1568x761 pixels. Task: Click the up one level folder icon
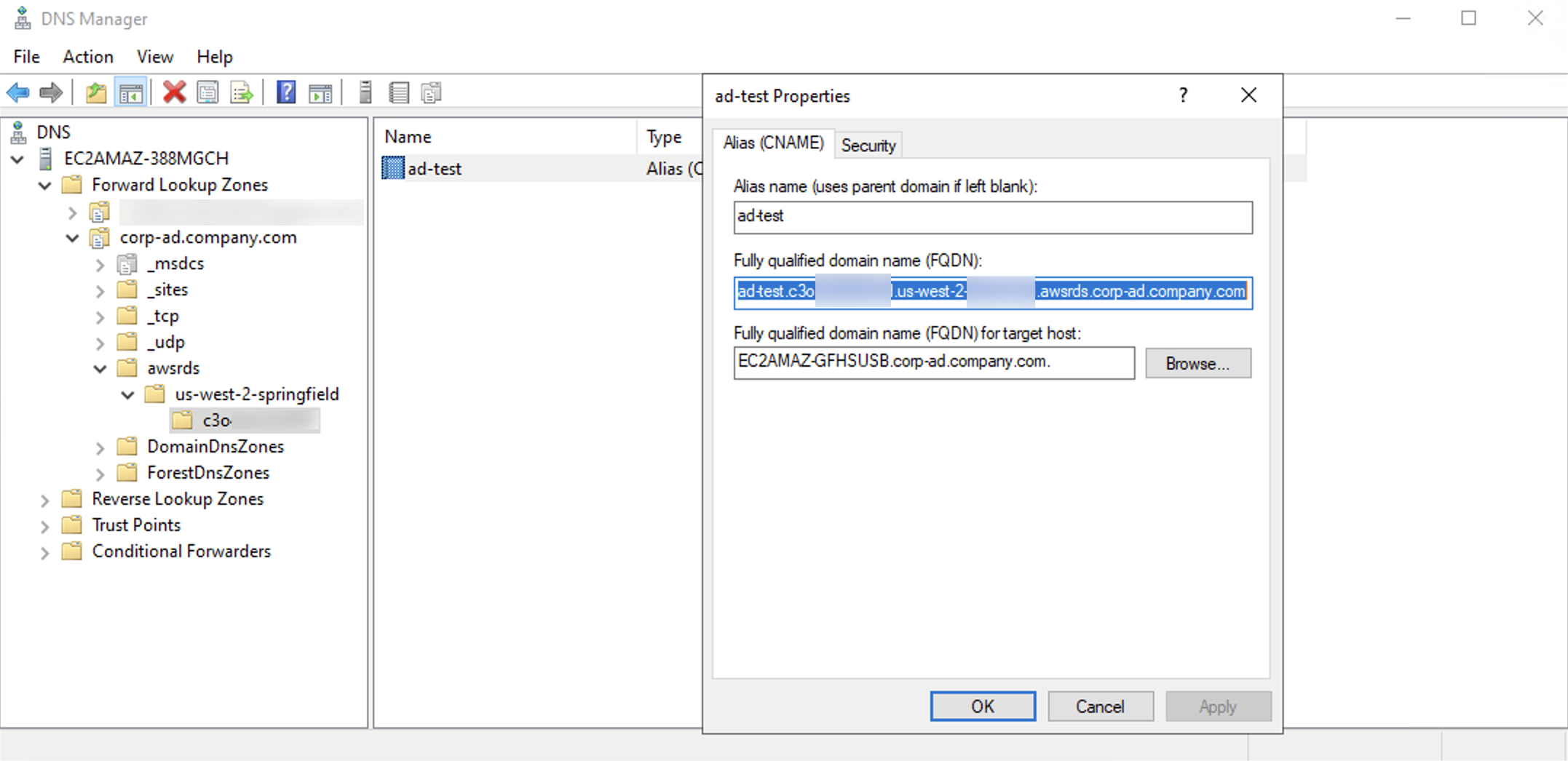pyautogui.click(x=95, y=92)
